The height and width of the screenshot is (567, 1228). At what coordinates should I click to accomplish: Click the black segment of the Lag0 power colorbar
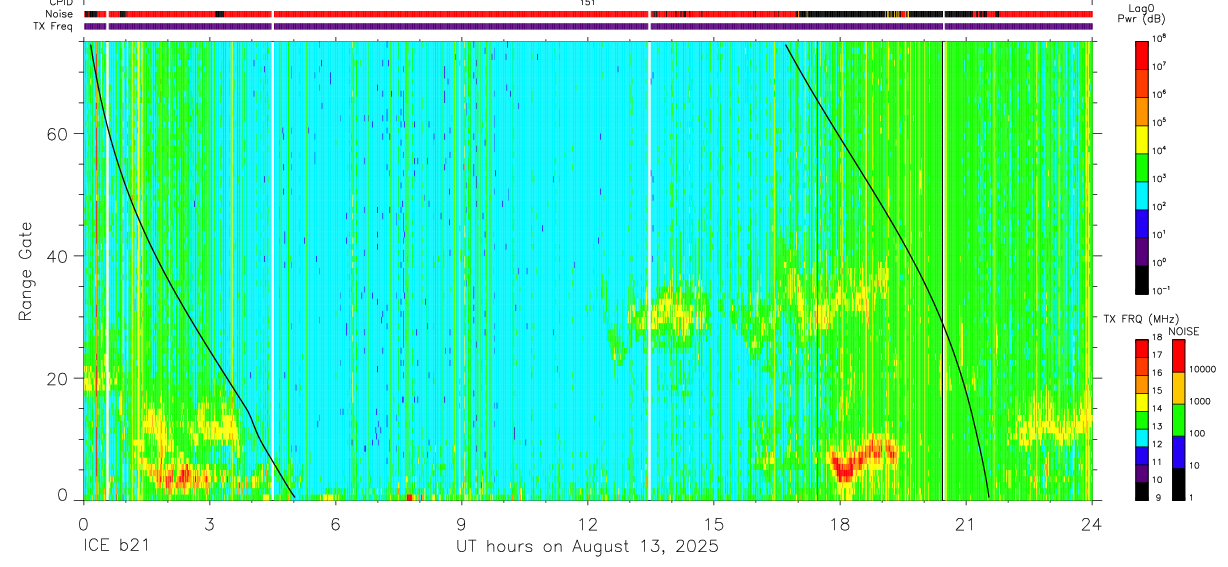coord(1142,280)
